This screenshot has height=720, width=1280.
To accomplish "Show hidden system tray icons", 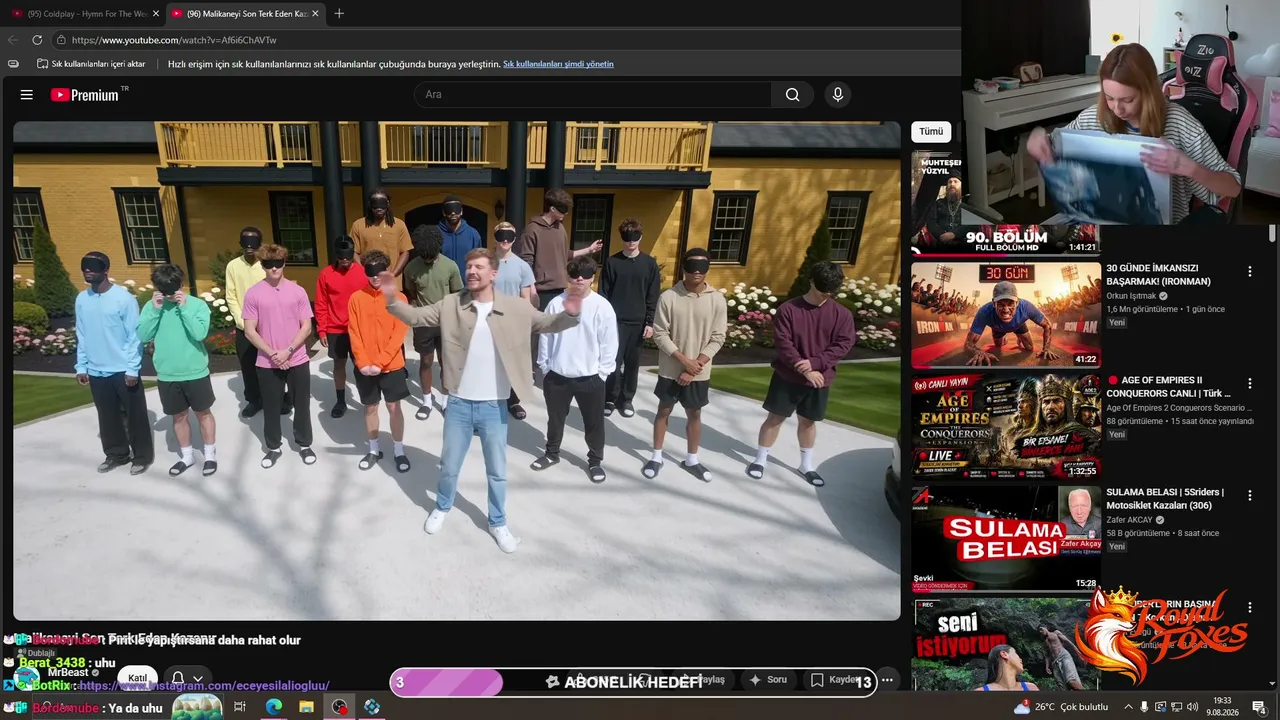I will (x=1128, y=707).
